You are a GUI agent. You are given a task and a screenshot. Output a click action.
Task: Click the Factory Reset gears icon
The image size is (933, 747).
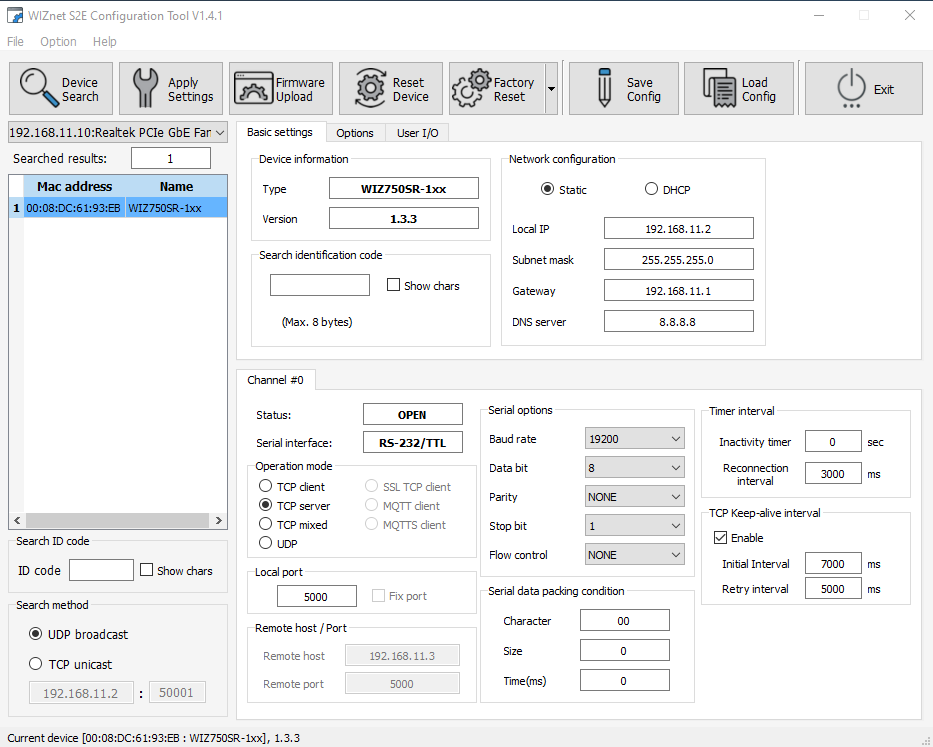point(472,88)
